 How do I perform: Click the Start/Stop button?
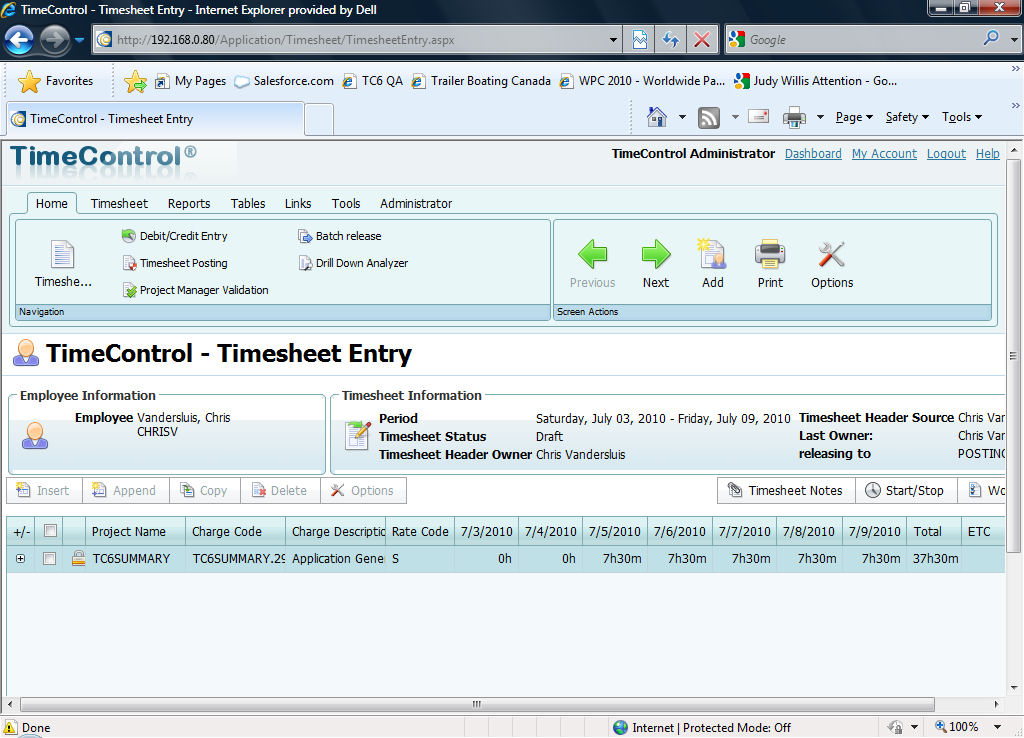(906, 490)
